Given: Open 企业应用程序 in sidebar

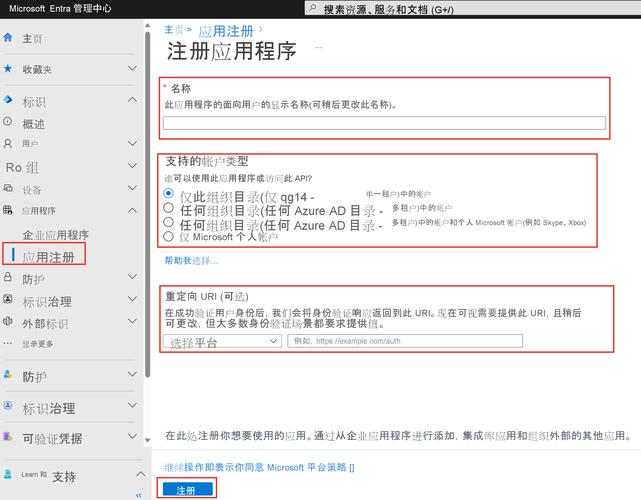Looking at the screenshot, I should point(56,235).
